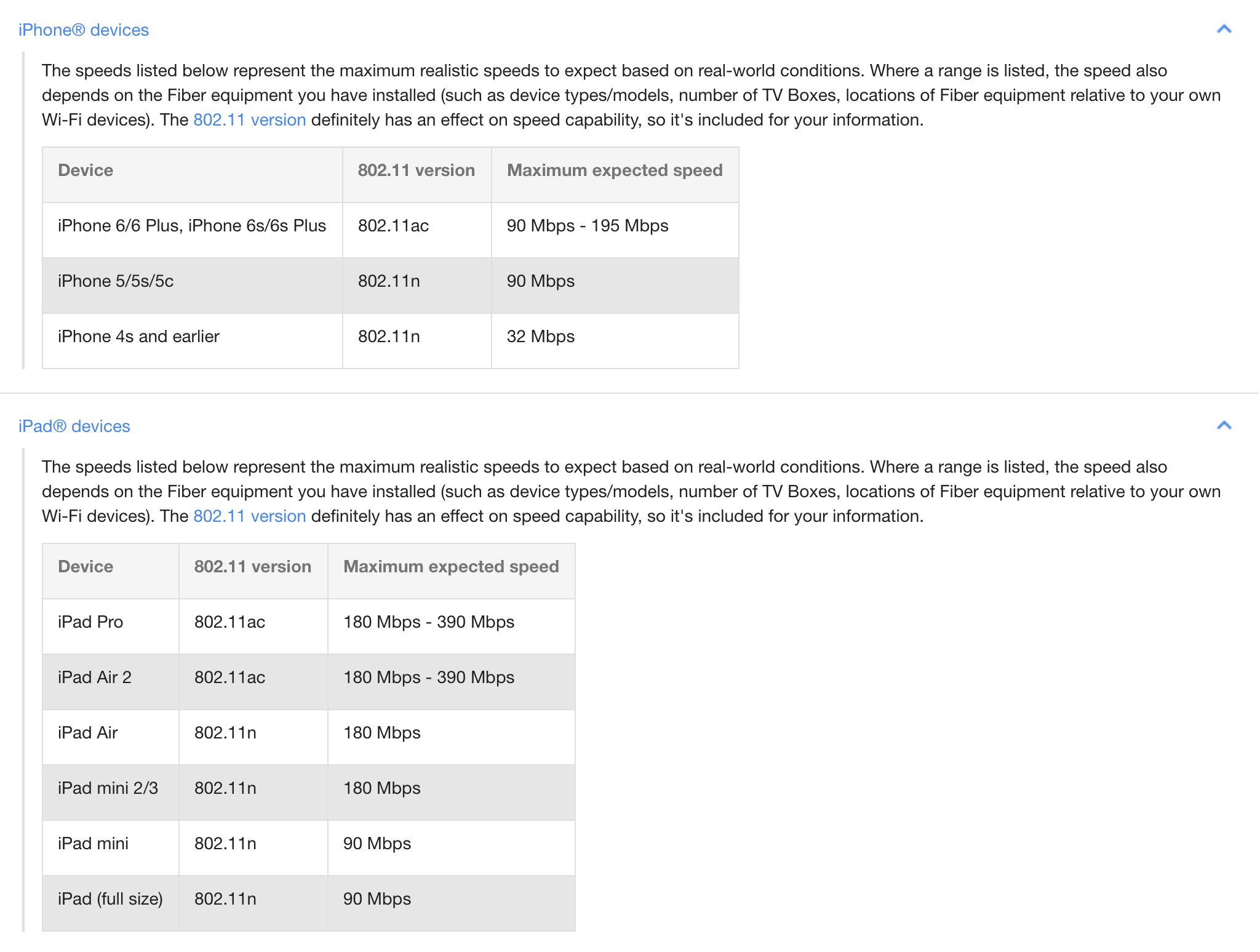Click '802.11 version' header in iPhone table
1260x952 pixels.
417,170
